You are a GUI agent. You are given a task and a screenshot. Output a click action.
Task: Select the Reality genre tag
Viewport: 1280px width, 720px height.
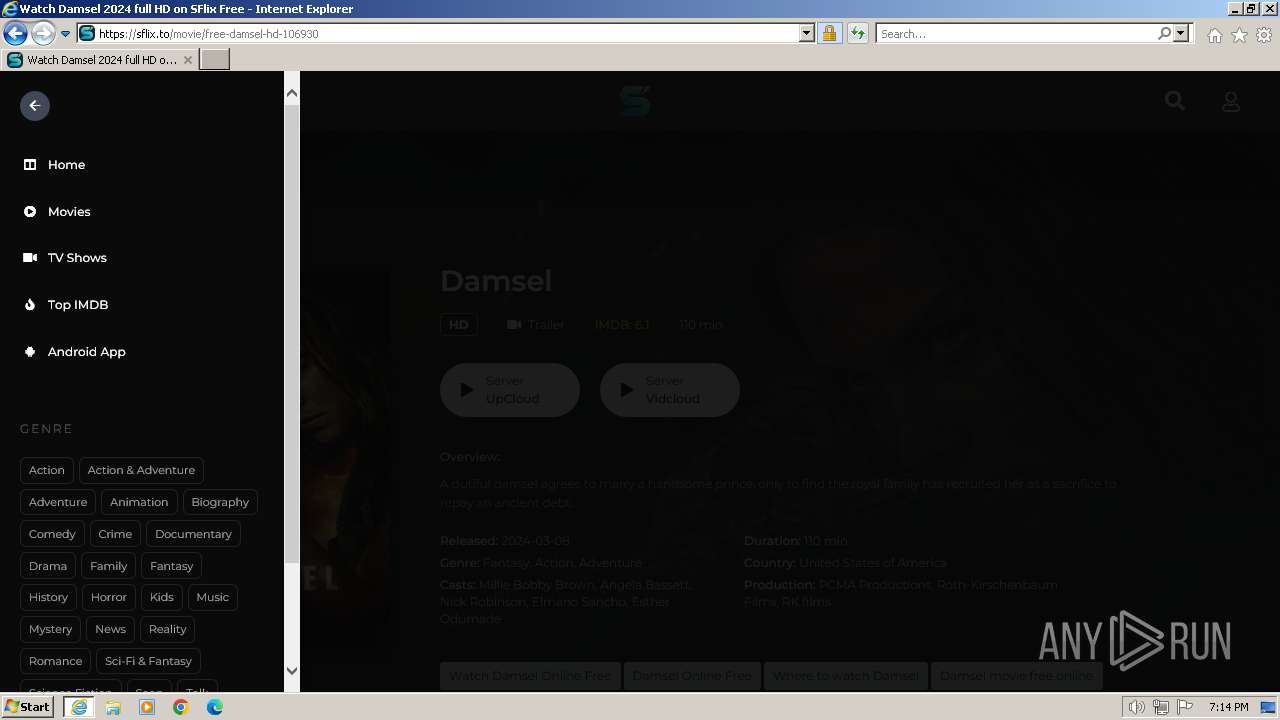tap(168, 629)
